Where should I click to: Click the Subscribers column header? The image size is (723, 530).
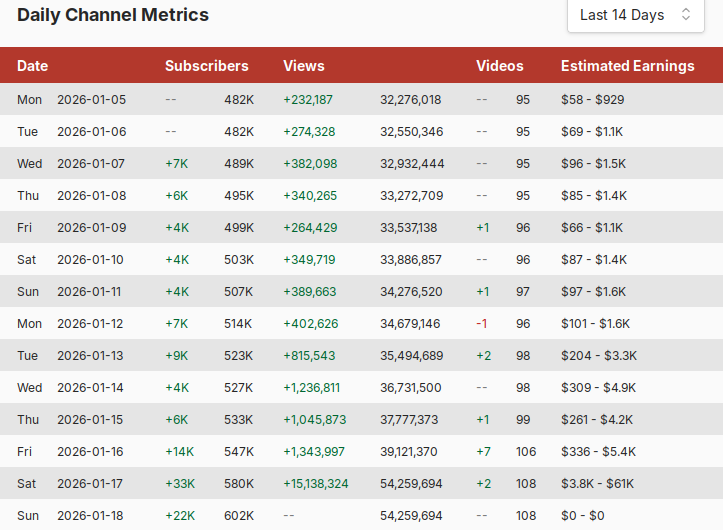point(207,66)
